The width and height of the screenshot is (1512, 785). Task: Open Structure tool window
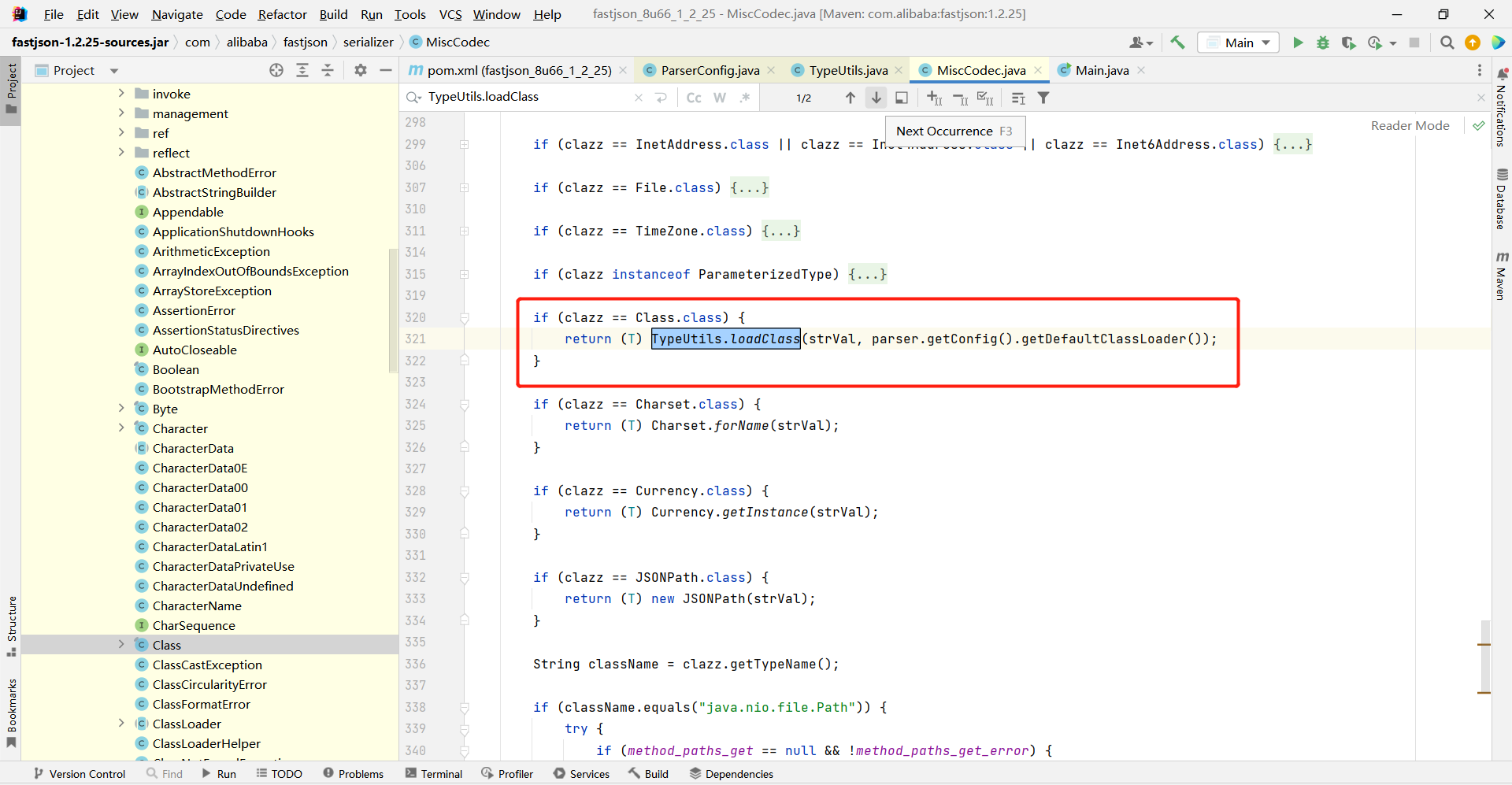pyautogui.click(x=11, y=626)
